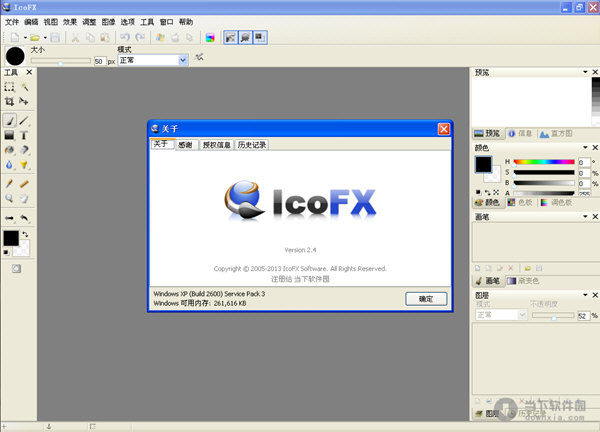Expand the color panel menu arrow
This screenshot has height=432, width=600.
(585, 147)
